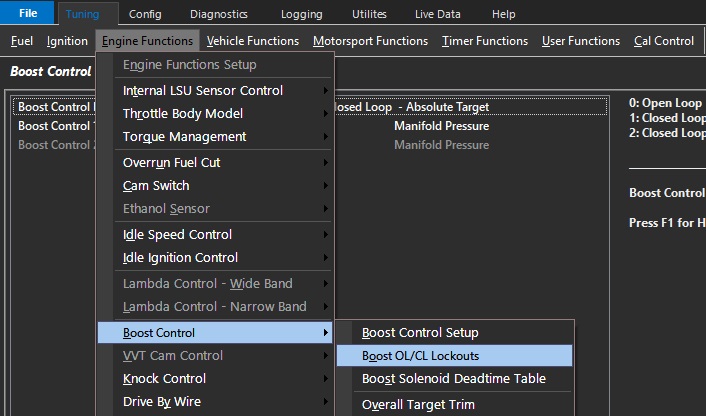Screen dimensions: 706x416
Task: Open the Motorsport Functions menu
Action: pyautogui.click(x=370, y=41)
